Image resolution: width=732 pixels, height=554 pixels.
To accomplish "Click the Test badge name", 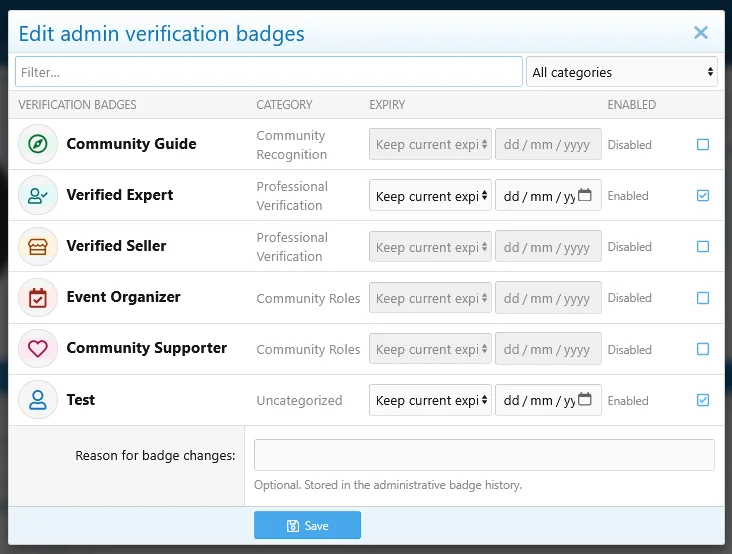I will 80,400.
